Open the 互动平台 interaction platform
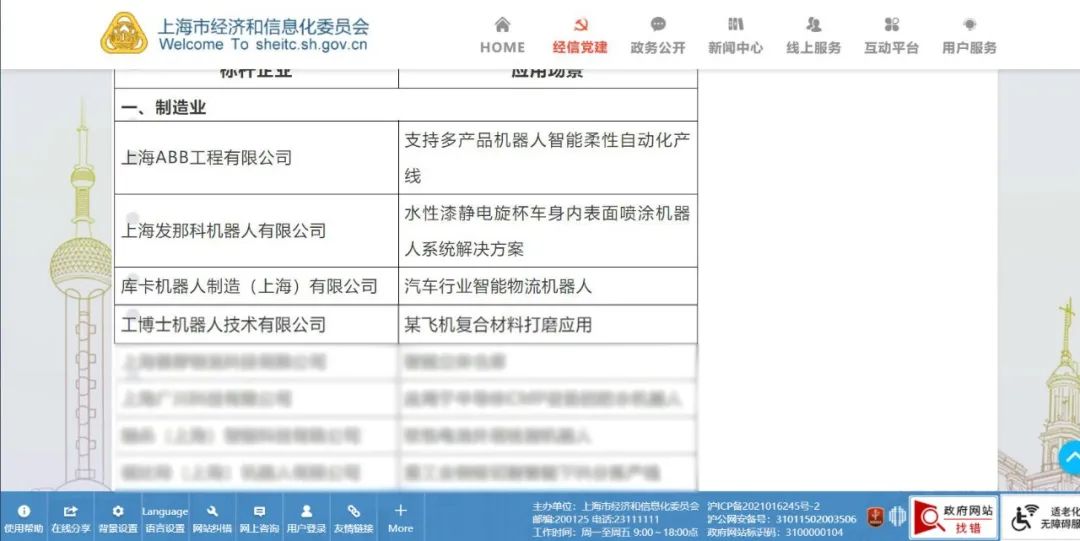 891,35
